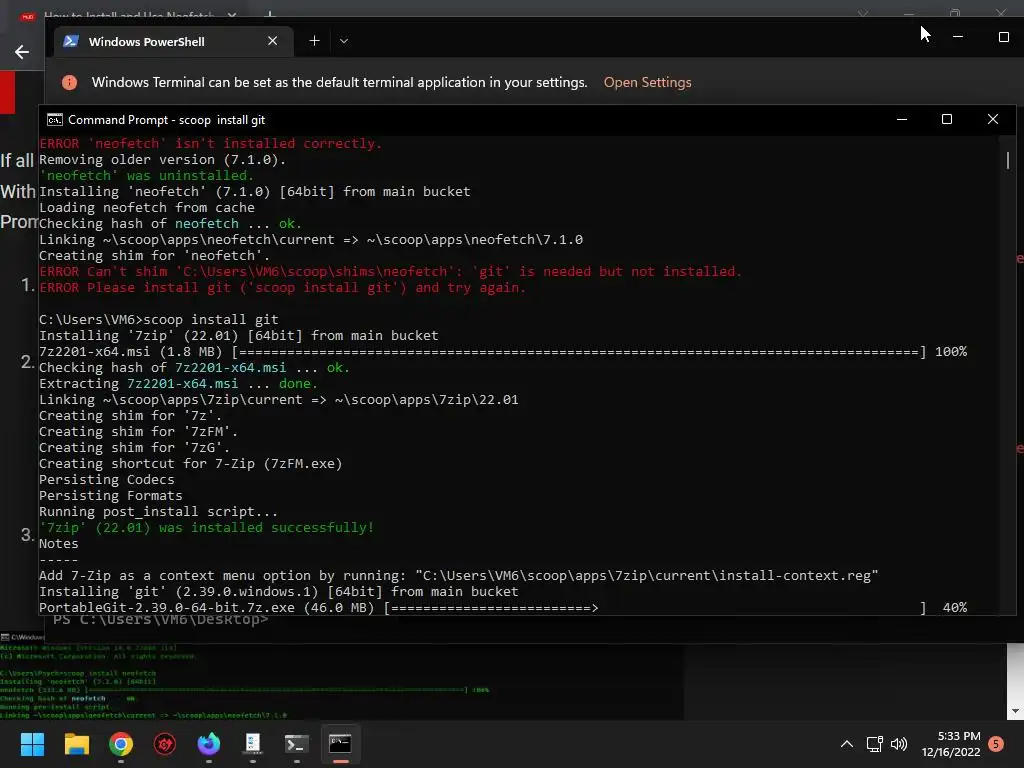The width and height of the screenshot is (1024, 768).
Task: Open the clock showing 5:33 PM
Action: [951, 744]
